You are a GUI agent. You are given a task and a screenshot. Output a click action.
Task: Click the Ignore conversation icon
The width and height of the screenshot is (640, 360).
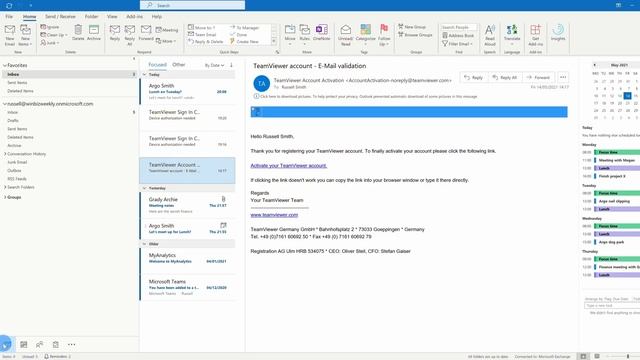(50, 27)
